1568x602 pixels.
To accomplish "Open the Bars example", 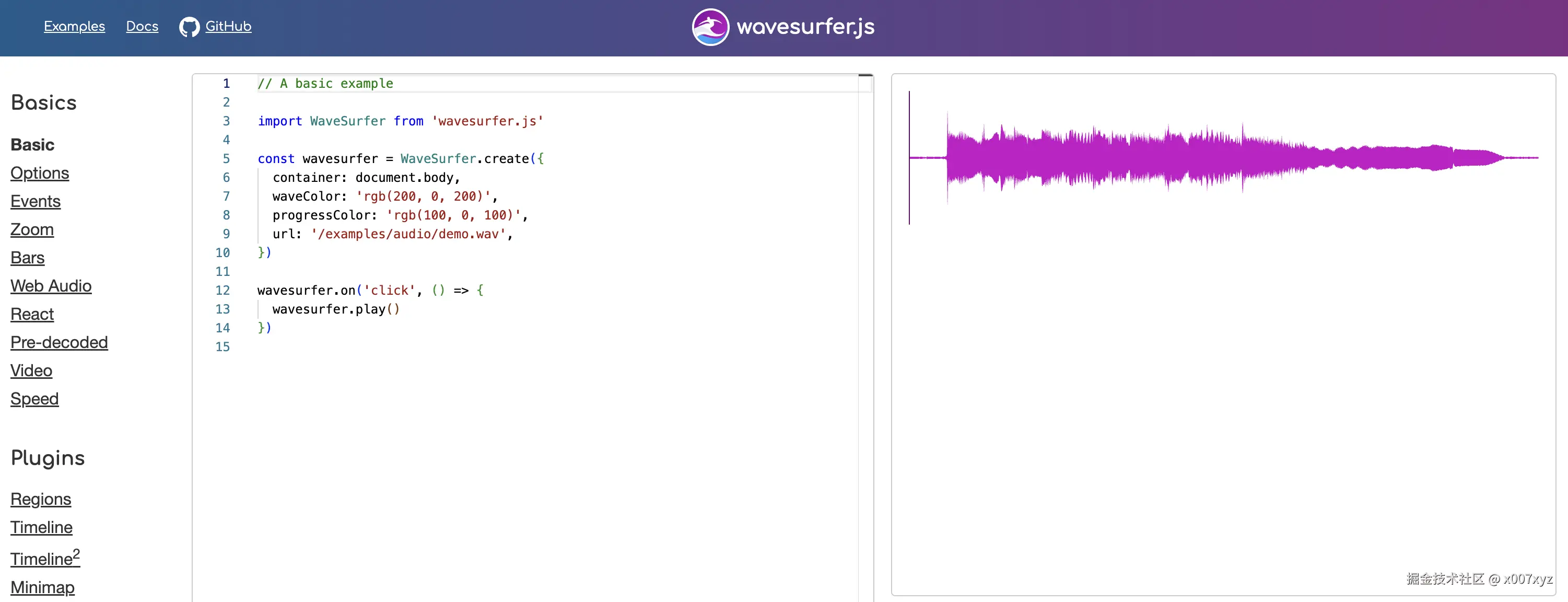I will point(27,258).
